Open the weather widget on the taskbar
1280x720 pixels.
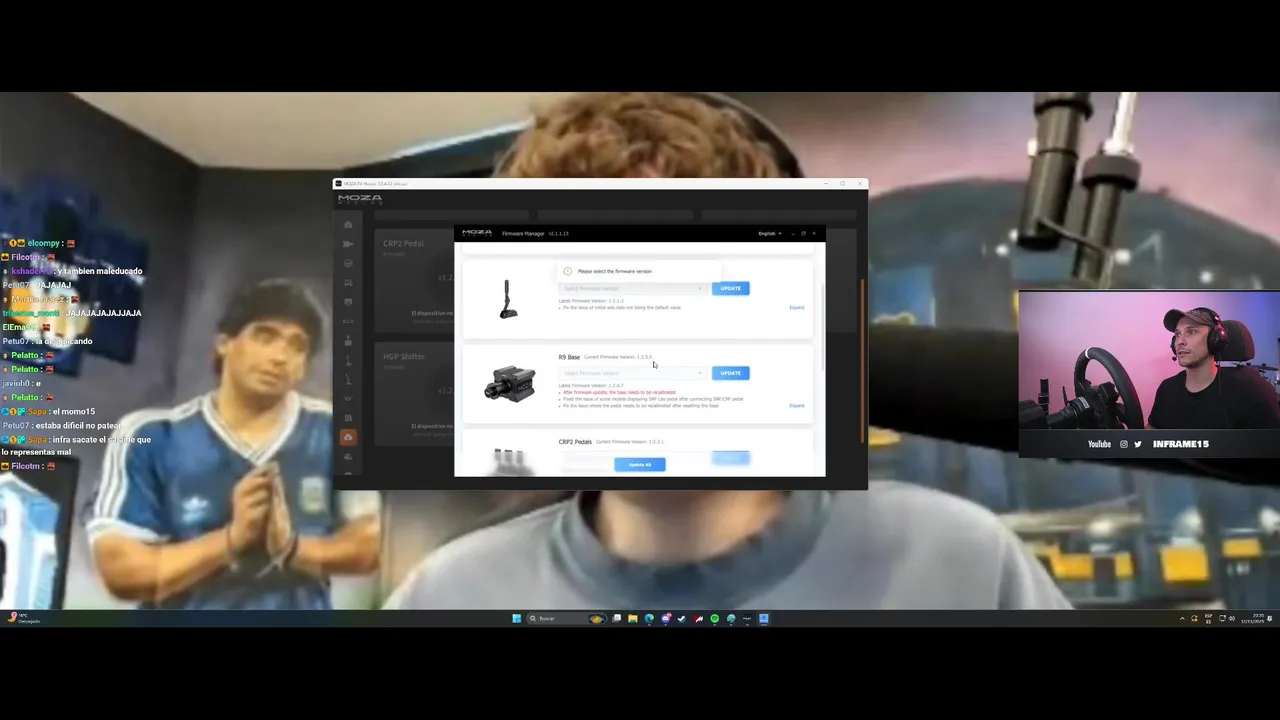(24, 618)
